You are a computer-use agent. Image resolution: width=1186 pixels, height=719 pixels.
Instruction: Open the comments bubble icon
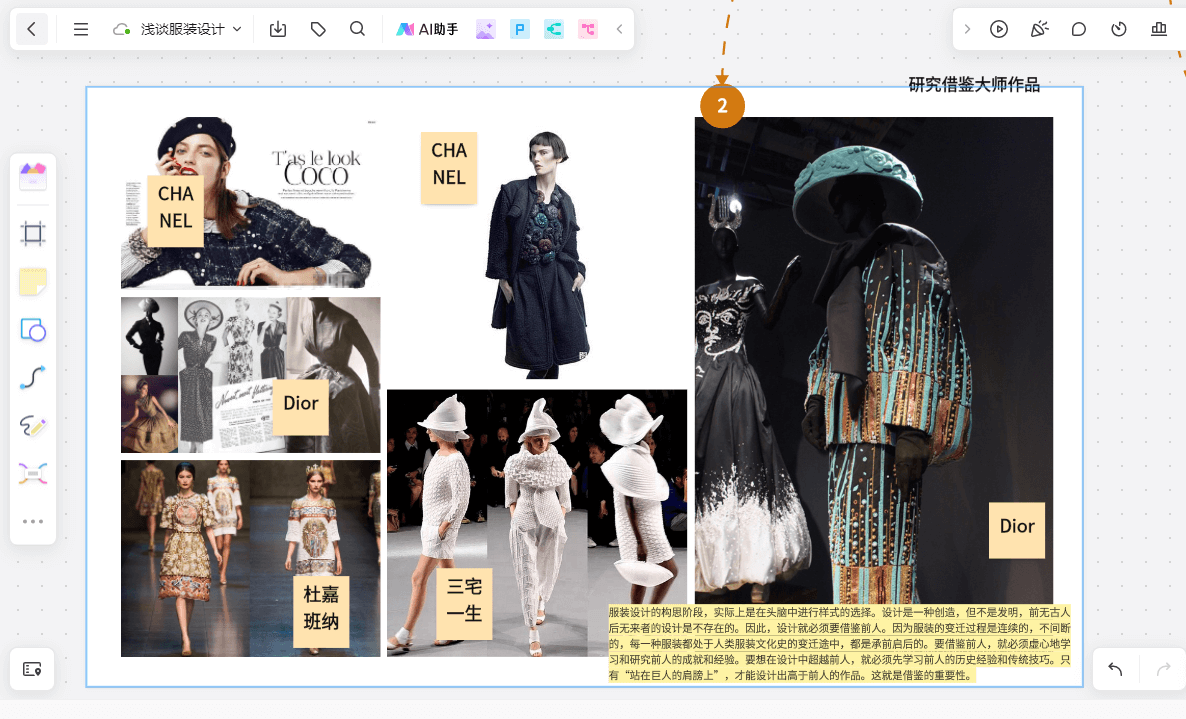pyautogui.click(x=1079, y=29)
